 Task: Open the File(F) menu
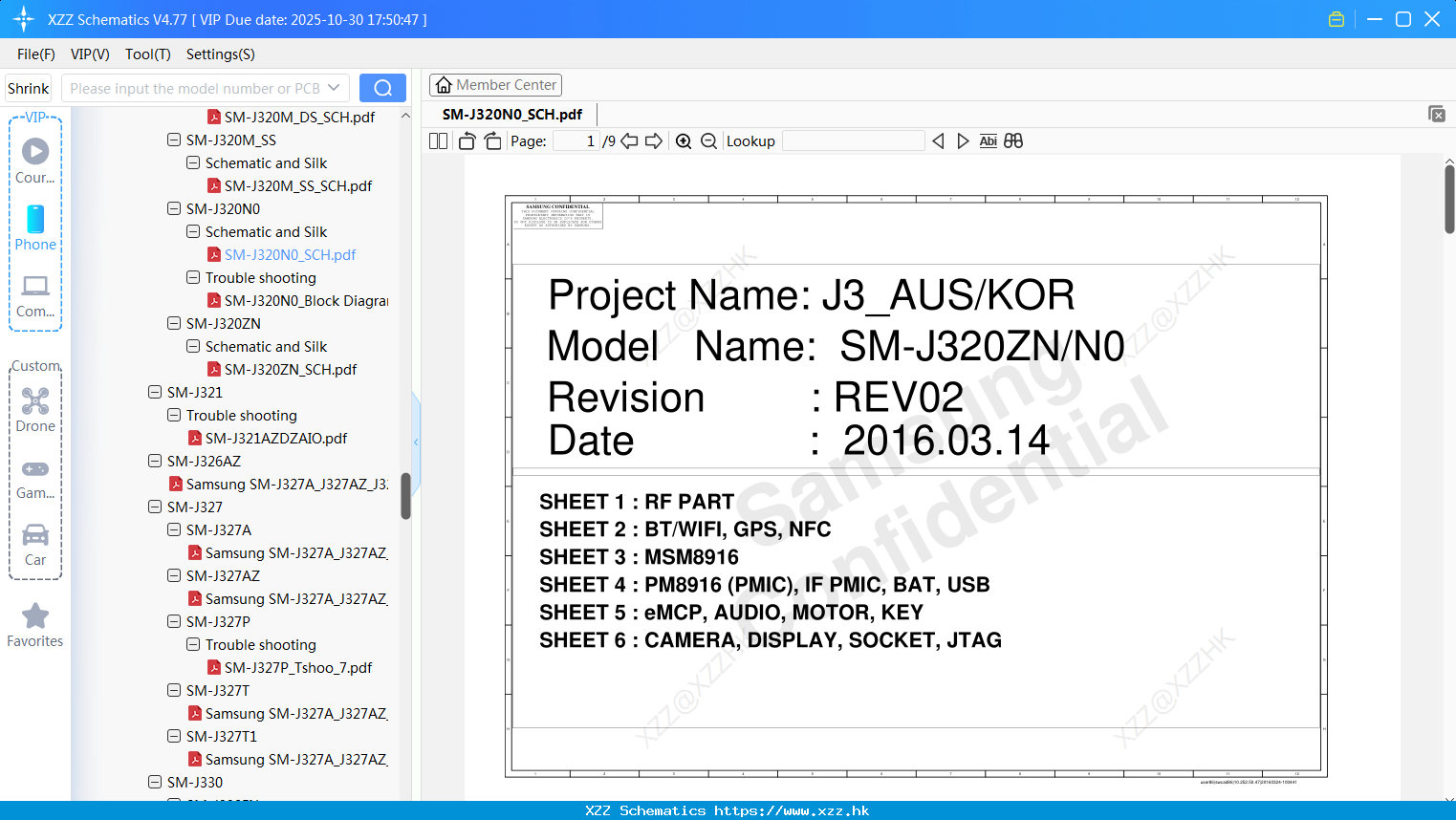tap(36, 54)
